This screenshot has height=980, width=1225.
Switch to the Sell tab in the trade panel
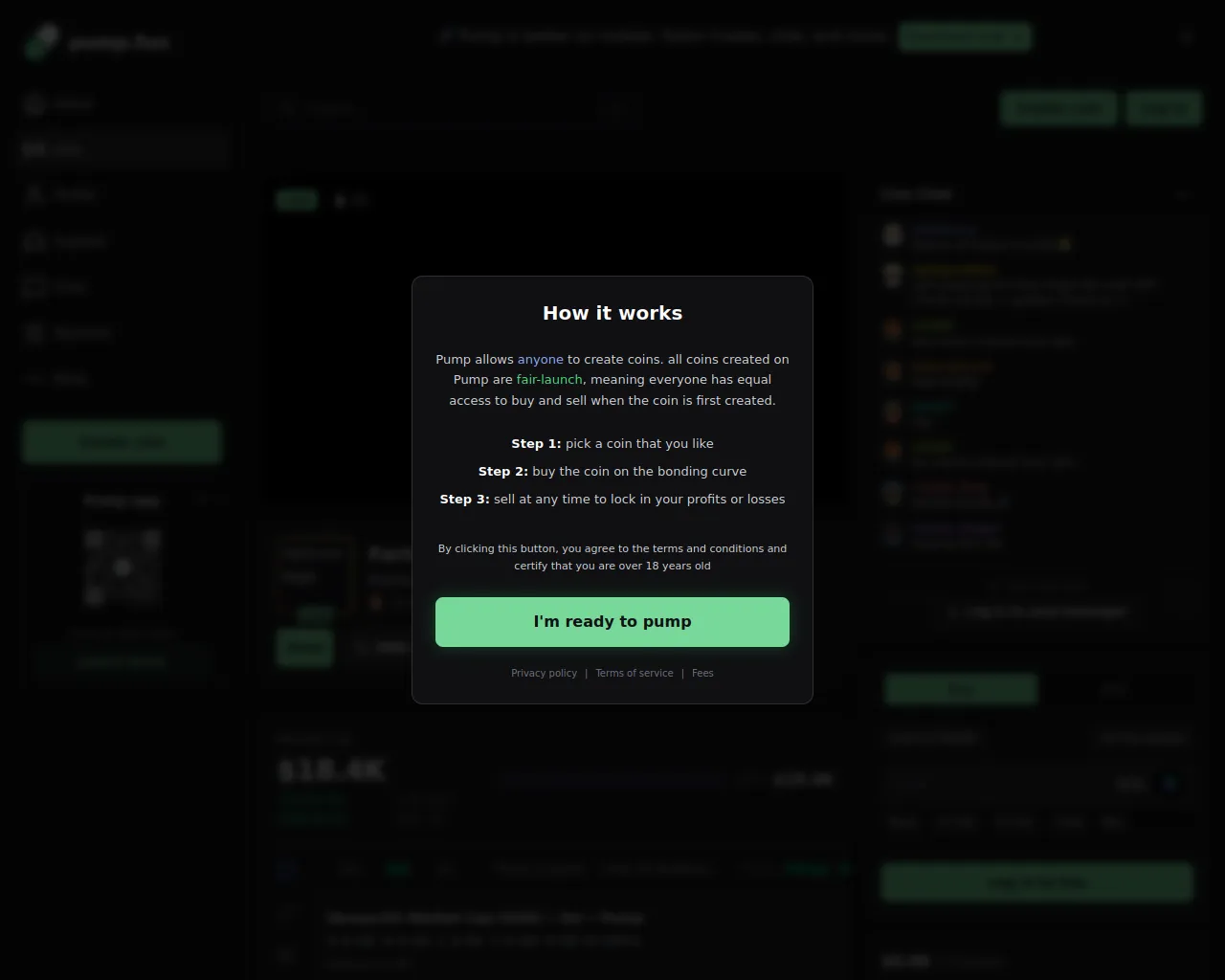(1115, 689)
